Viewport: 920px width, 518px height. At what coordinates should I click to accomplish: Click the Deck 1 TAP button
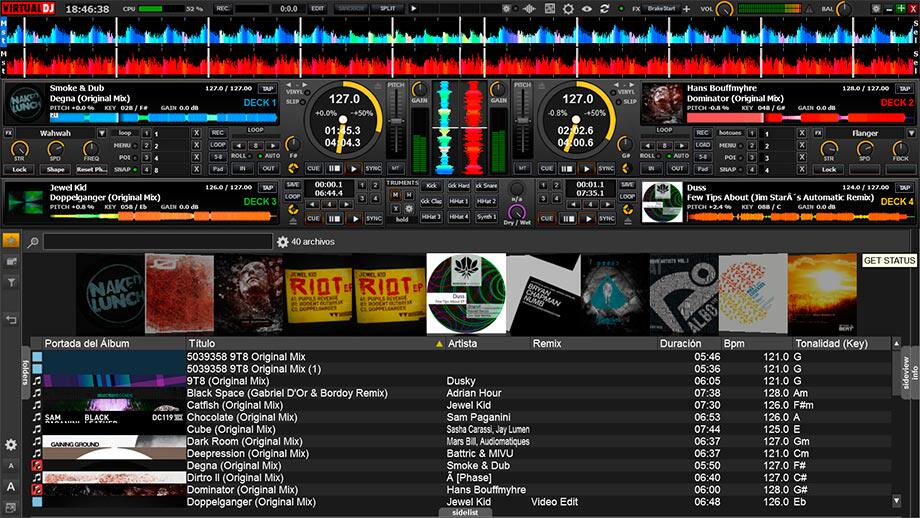click(268, 89)
